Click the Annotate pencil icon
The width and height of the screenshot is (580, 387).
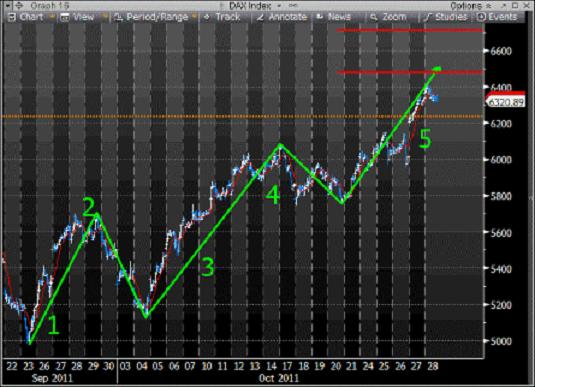tap(260, 17)
